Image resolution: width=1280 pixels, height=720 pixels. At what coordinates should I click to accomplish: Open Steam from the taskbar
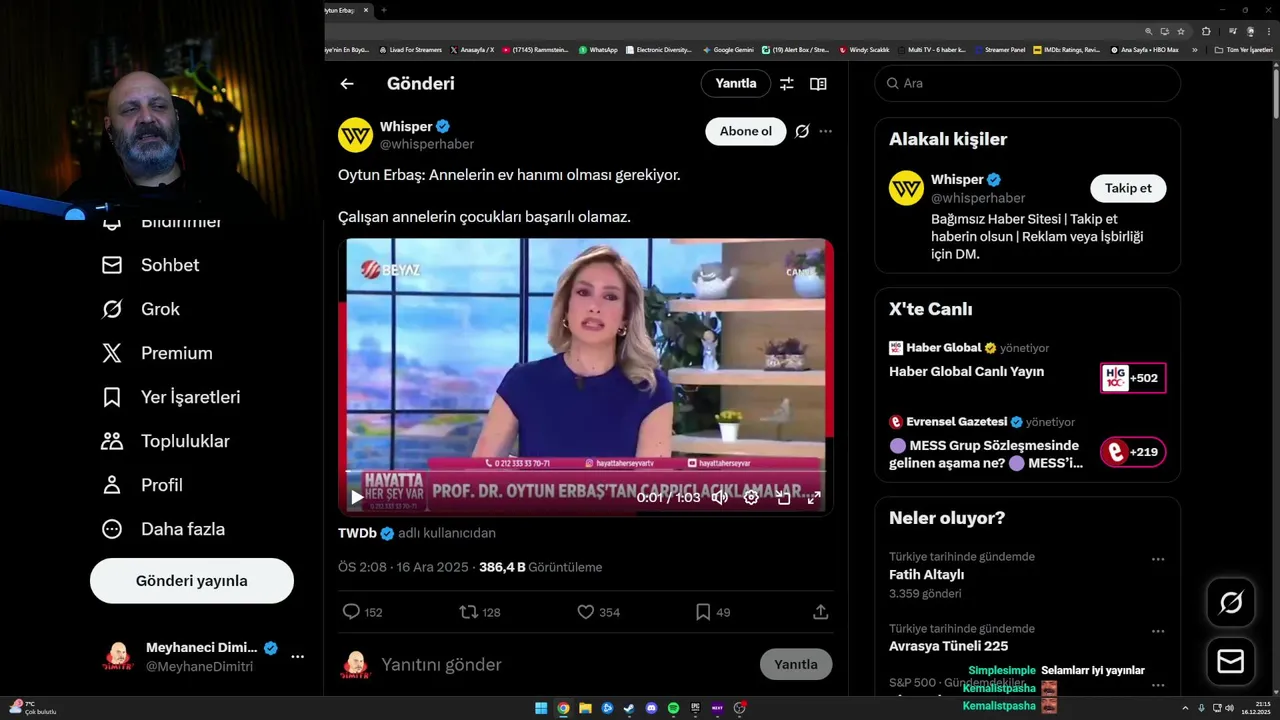[x=629, y=708]
